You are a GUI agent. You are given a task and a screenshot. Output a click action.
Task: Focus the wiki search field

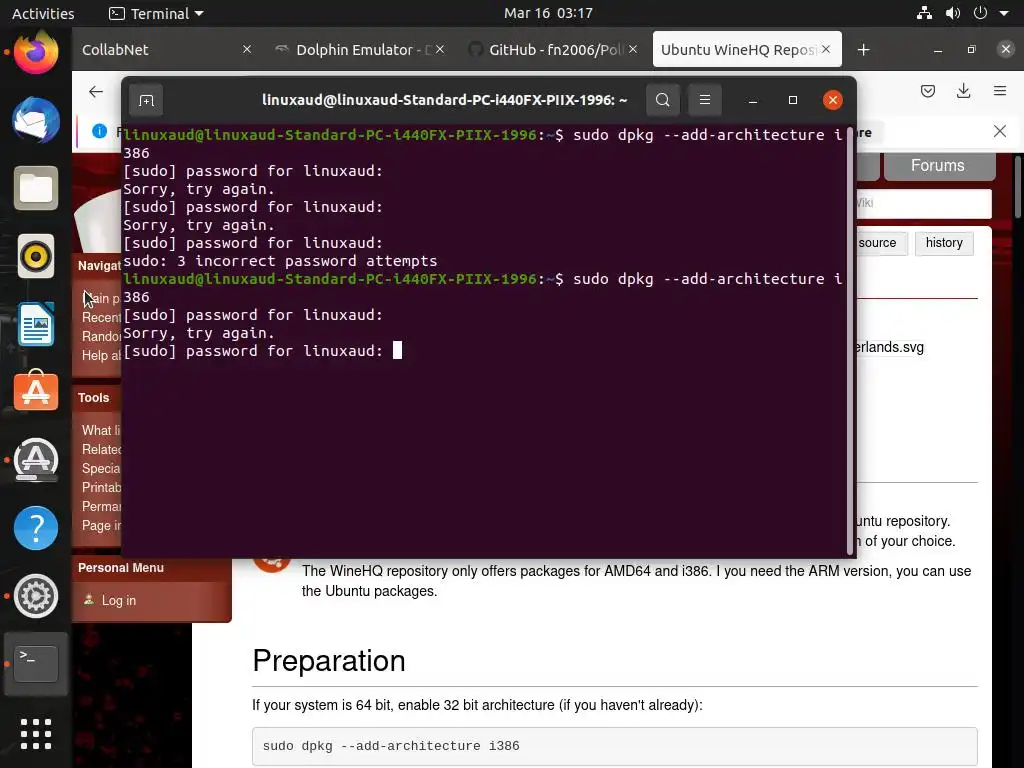point(922,203)
